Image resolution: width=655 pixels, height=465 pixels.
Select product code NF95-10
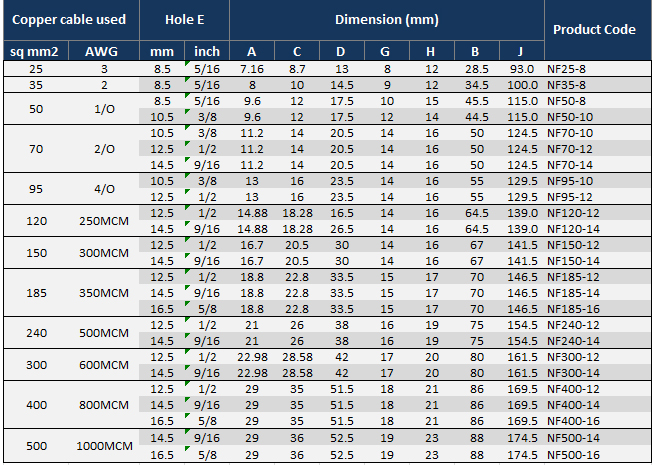pos(570,181)
